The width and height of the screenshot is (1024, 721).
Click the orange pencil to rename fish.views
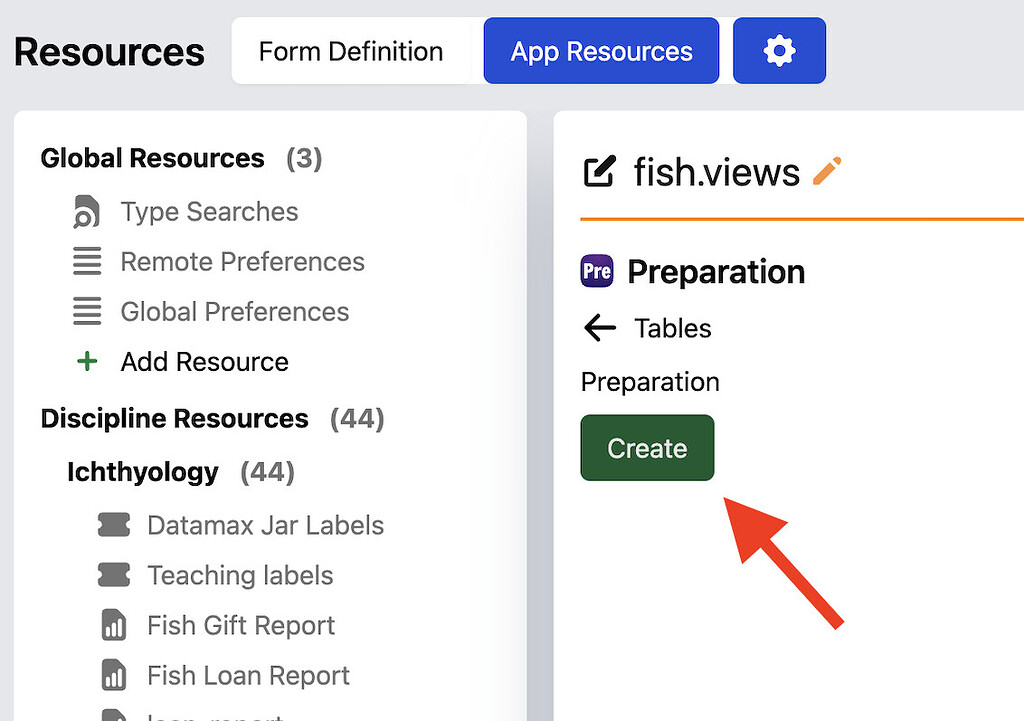827,170
